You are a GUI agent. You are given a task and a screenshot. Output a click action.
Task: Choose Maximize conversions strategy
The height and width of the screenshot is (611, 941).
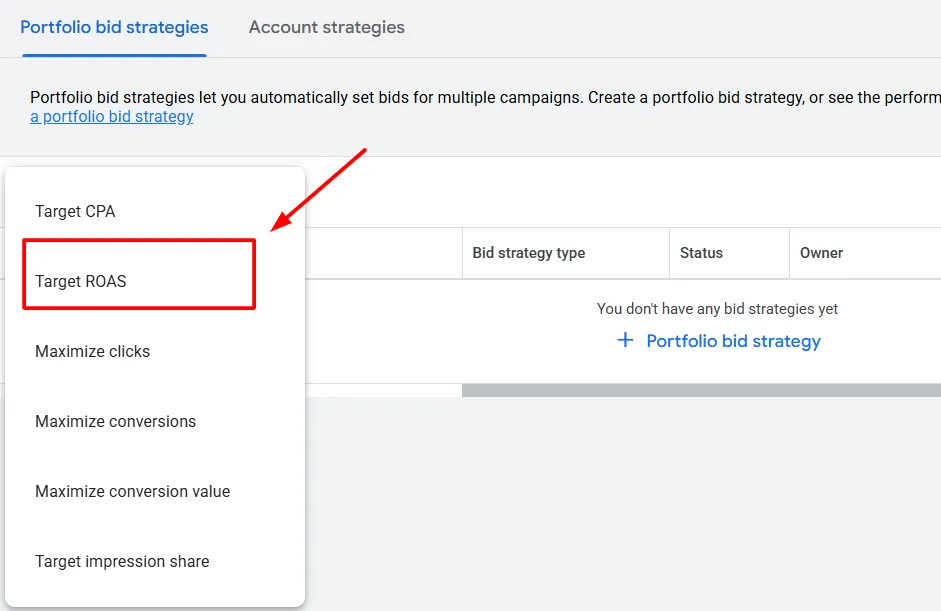tap(113, 421)
